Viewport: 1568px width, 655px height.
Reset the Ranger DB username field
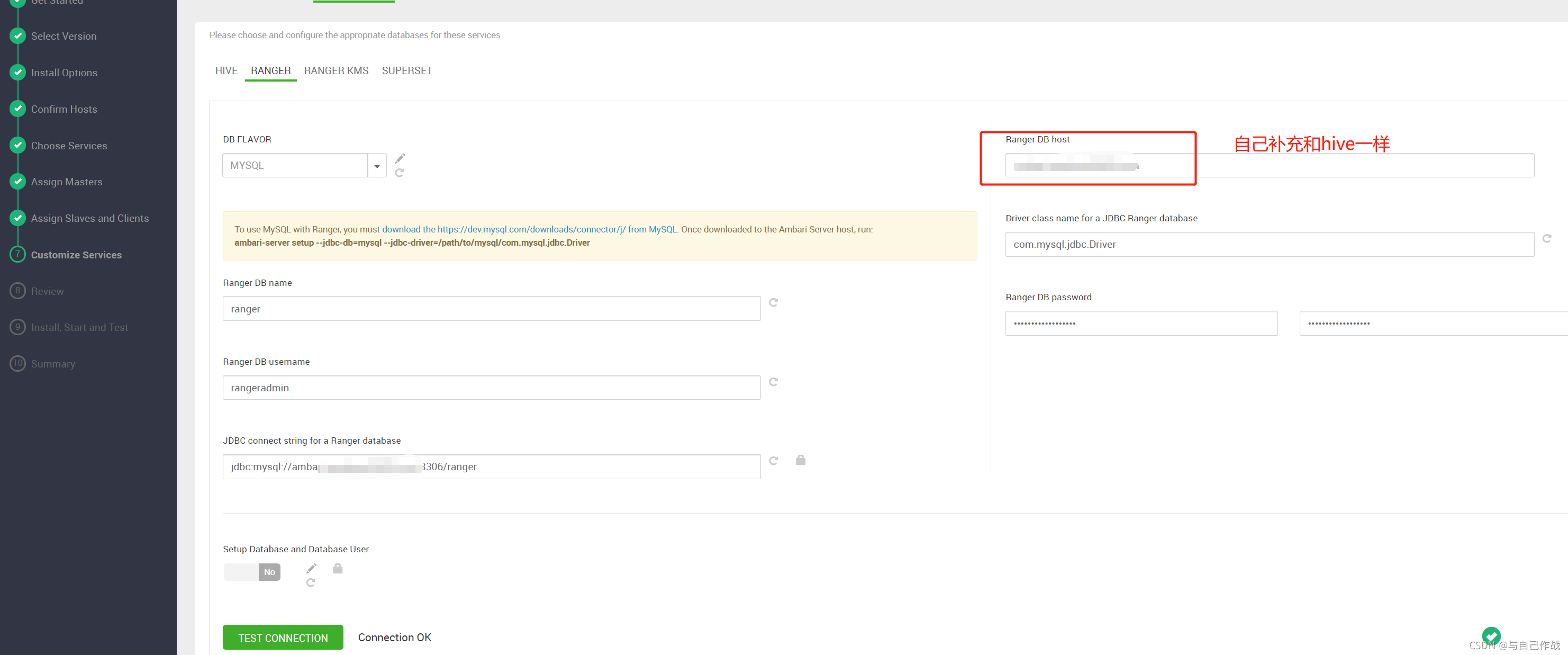pyautogui.click(x=773, y=382)
